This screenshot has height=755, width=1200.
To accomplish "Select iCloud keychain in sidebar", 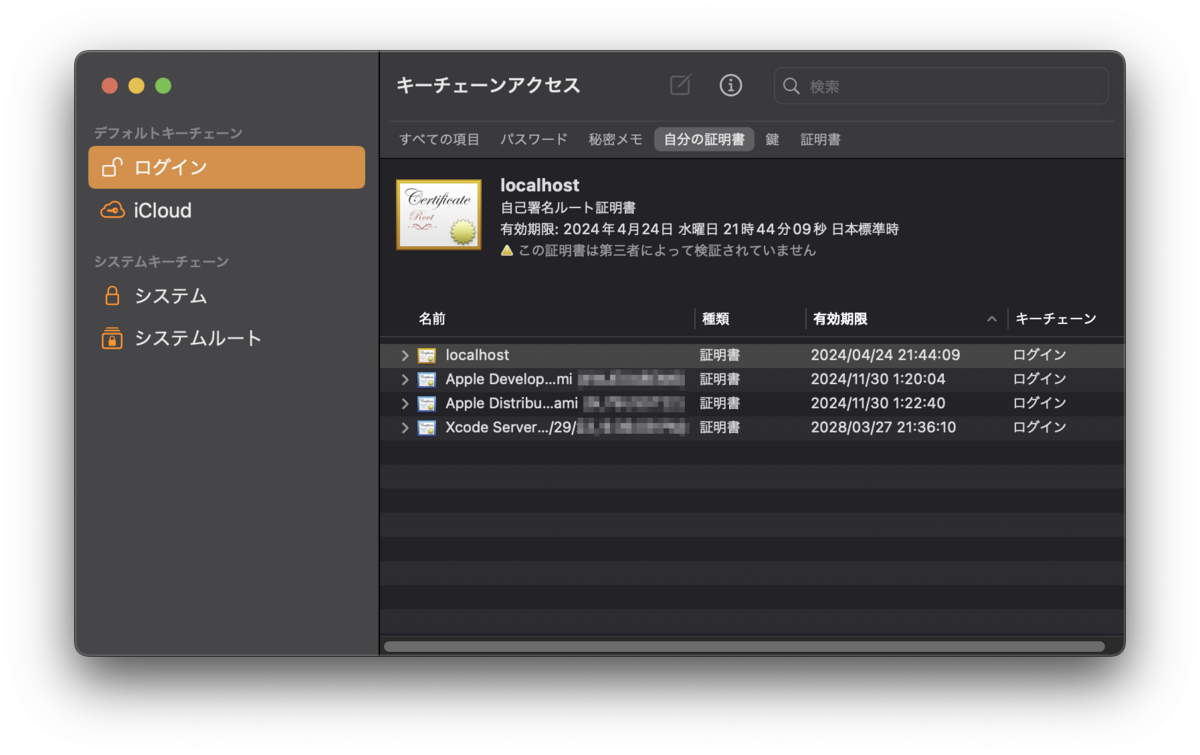I will tap(227, 210).
